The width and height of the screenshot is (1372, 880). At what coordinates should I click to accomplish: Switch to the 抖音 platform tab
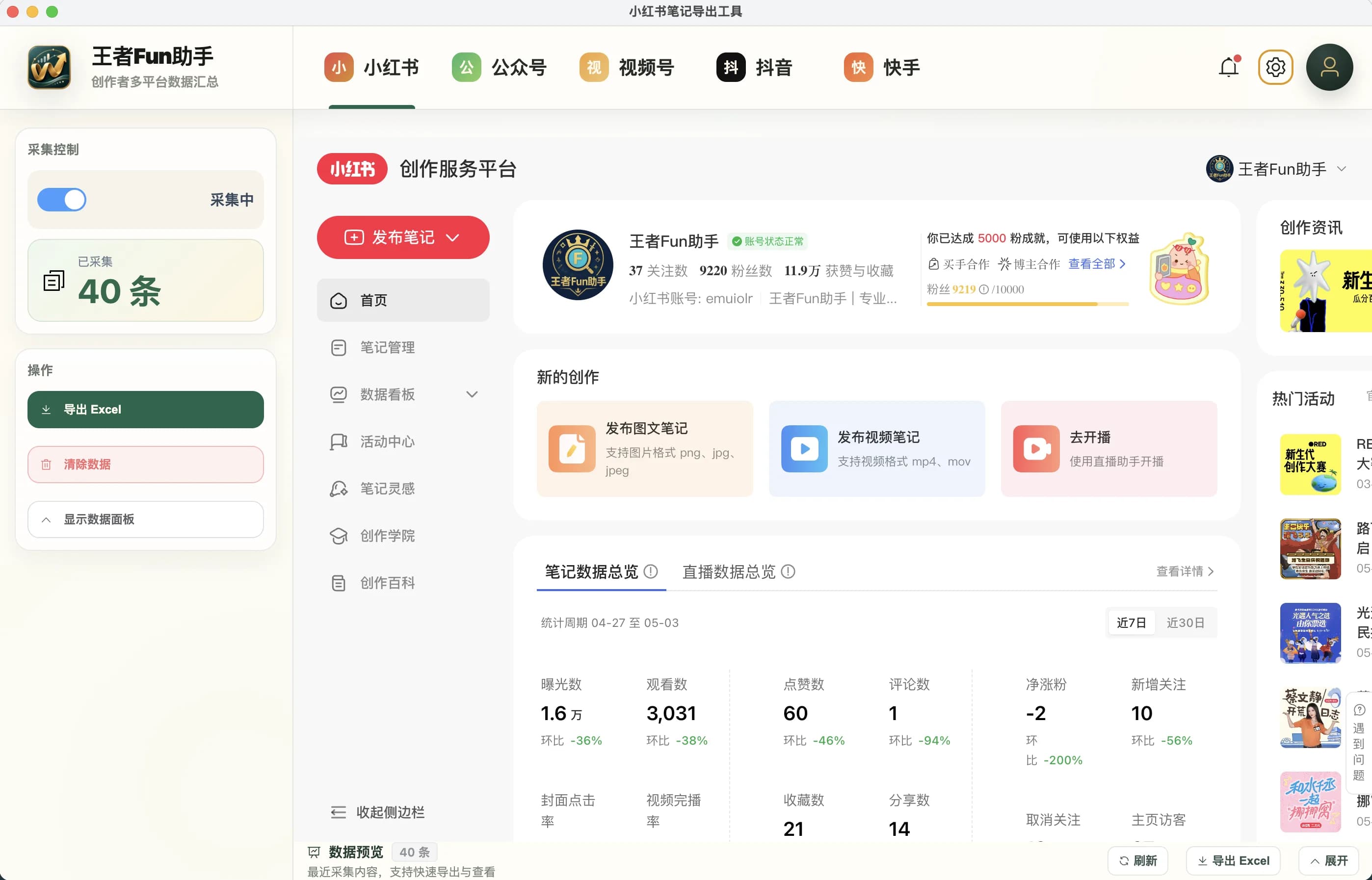pos(755,67)
